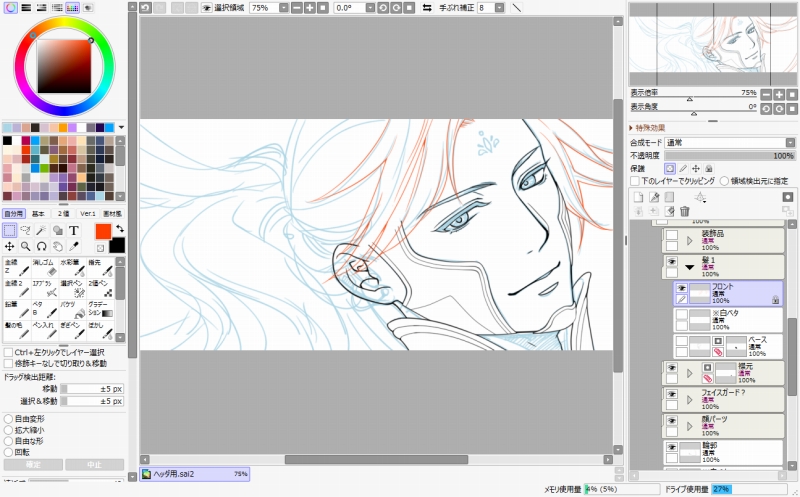Image resolution: width=800 pixels, height=497 pixels.
Task: Switch to the 画材風 tool tab
Action: [112, 214]
